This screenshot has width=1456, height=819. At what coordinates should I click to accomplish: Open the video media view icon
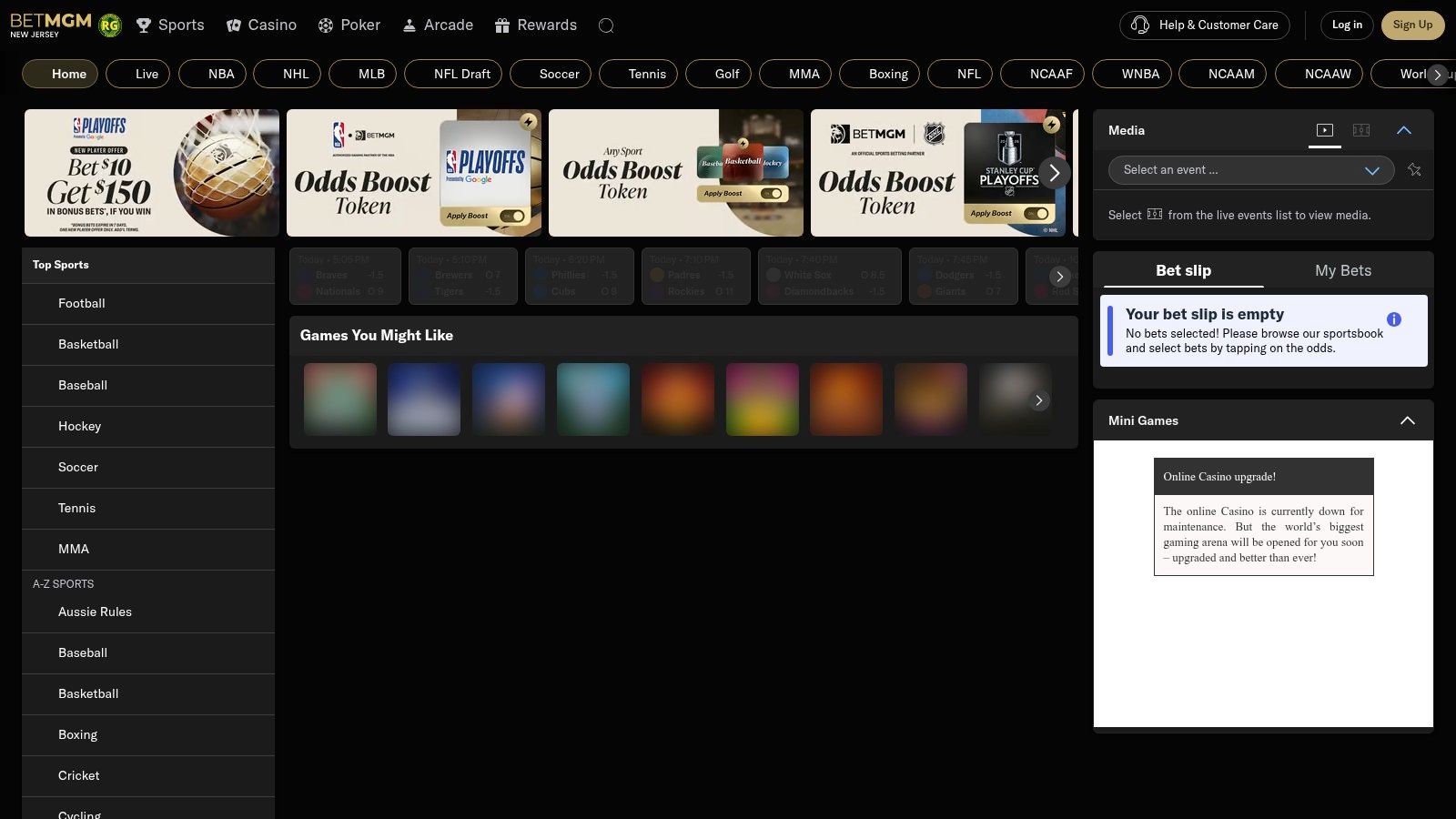click(x=1325, y=130)
